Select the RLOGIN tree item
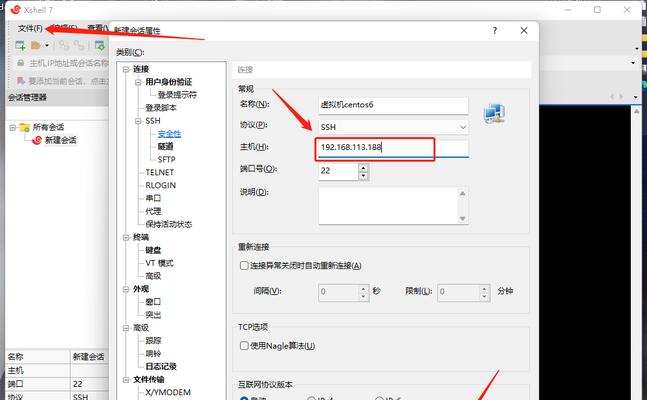 161,185
